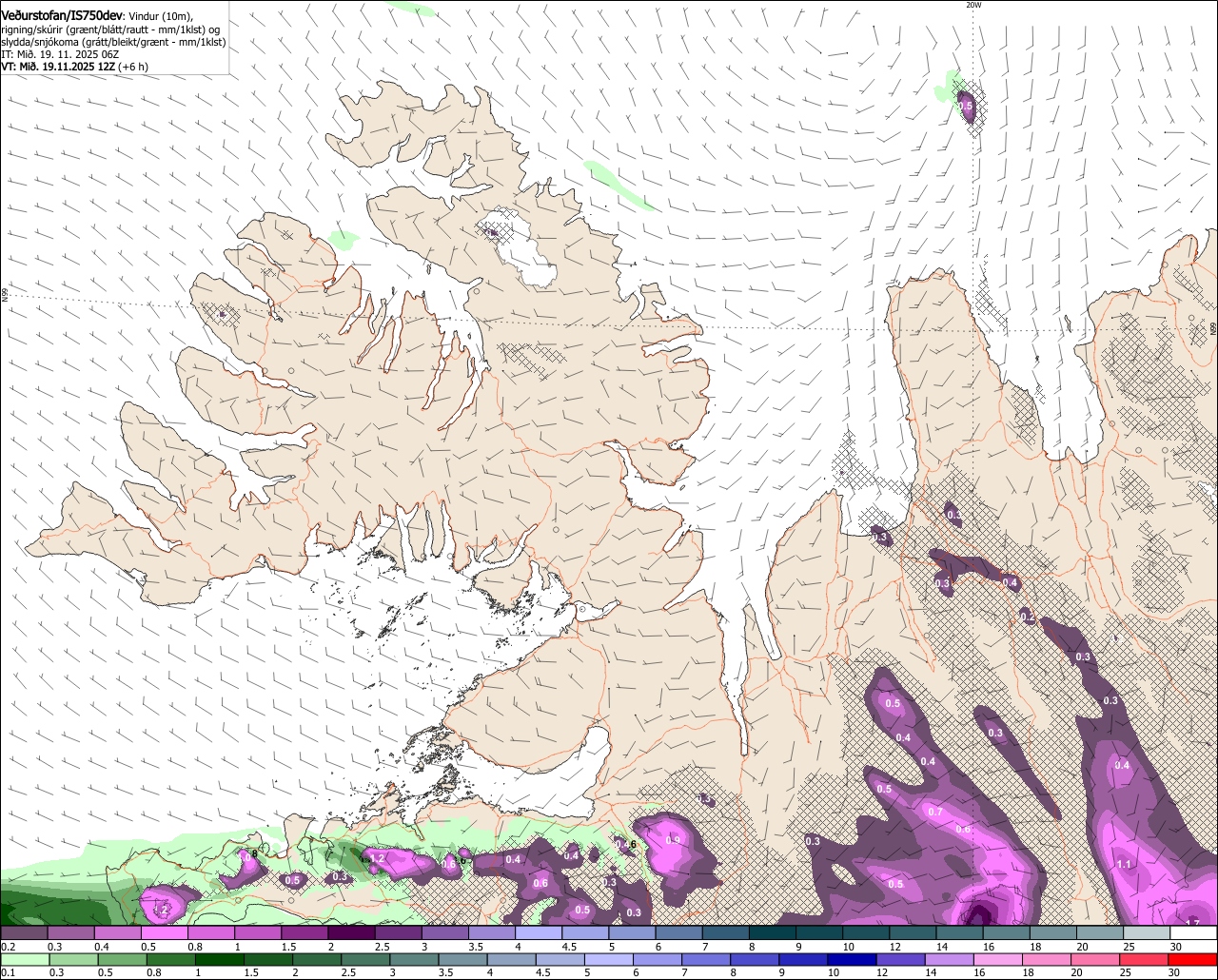Pick the pale green 0.1 swatch in the green scale
1218x980 pixels.
(x=25, y=959)
